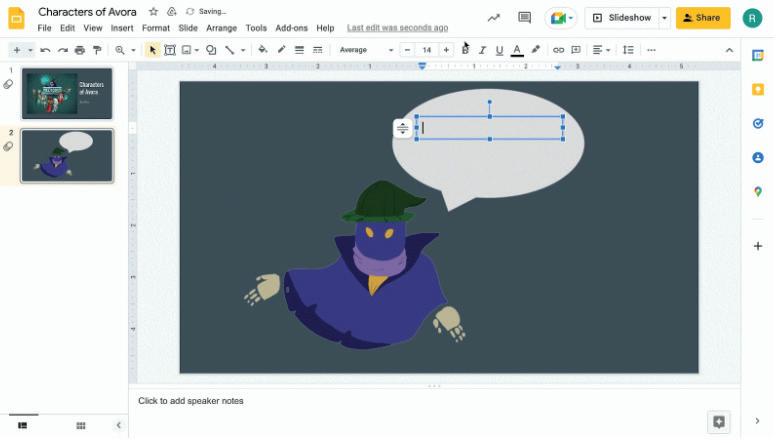The width and height of the screenshot is (779, 443).
Task: Open the activity dashboard trend icon
Action: [493, 18]
